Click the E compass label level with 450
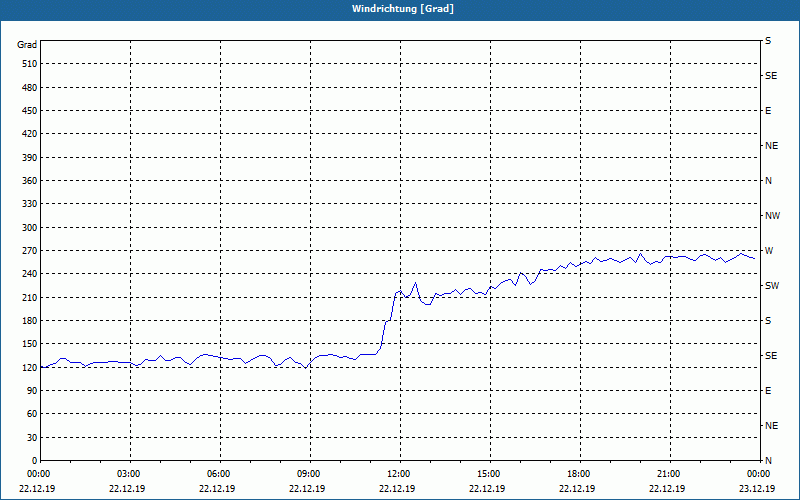The width and height of the screenshot is (800, 500). [768, 111]
